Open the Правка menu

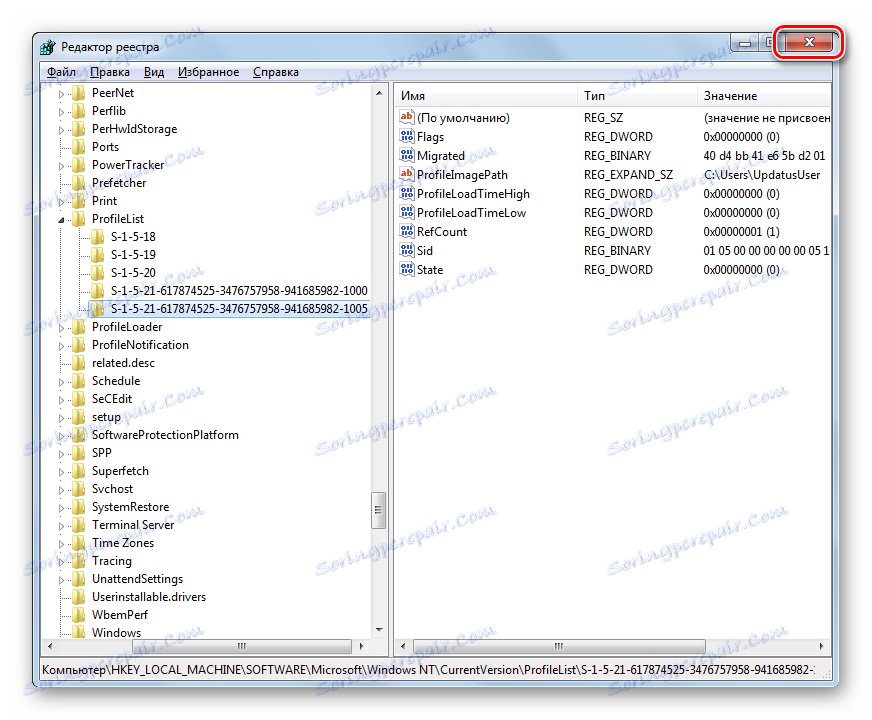110,72
